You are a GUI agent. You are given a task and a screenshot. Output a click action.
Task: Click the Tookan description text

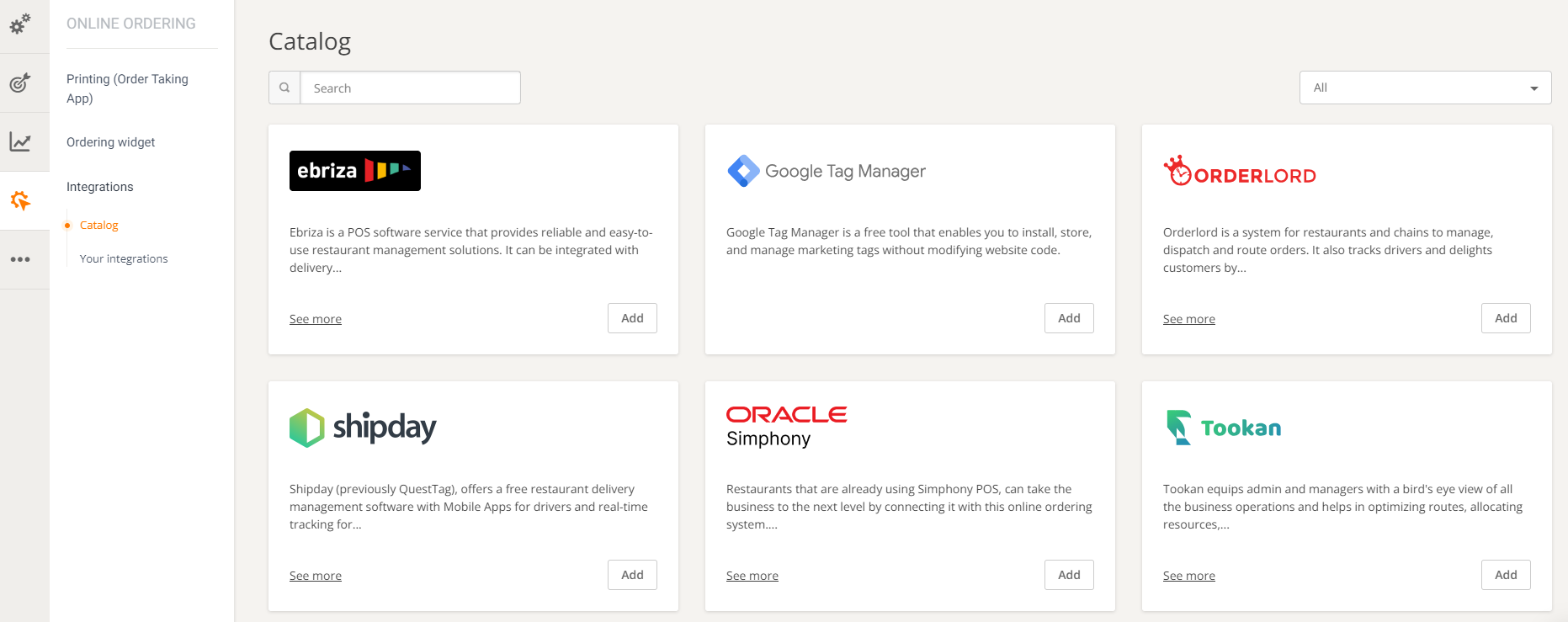pyautogui.click(x=1343, y=507)
